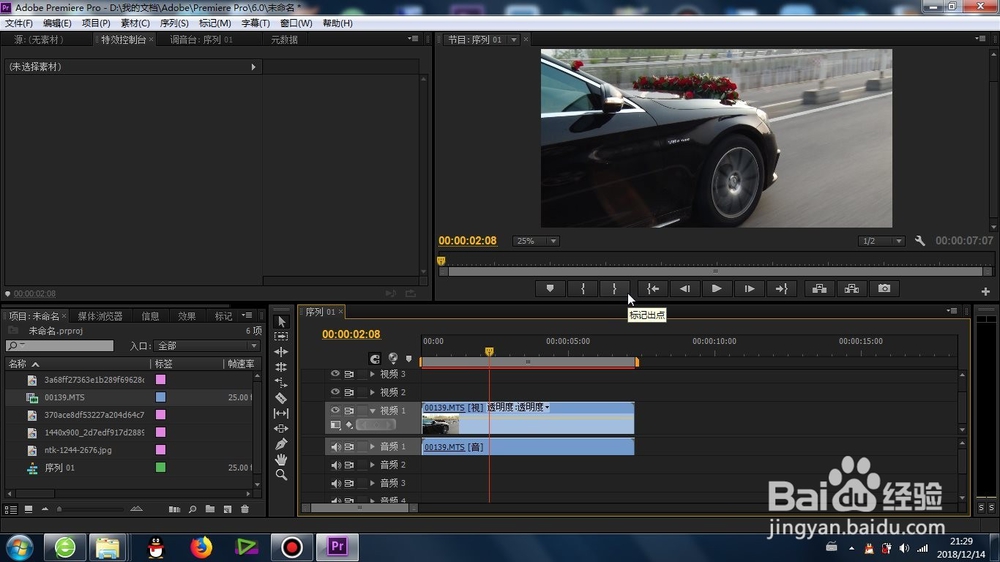Switch to the 媒体浏览器 tab
1000x562 pixels.
[x=100, y=316]
